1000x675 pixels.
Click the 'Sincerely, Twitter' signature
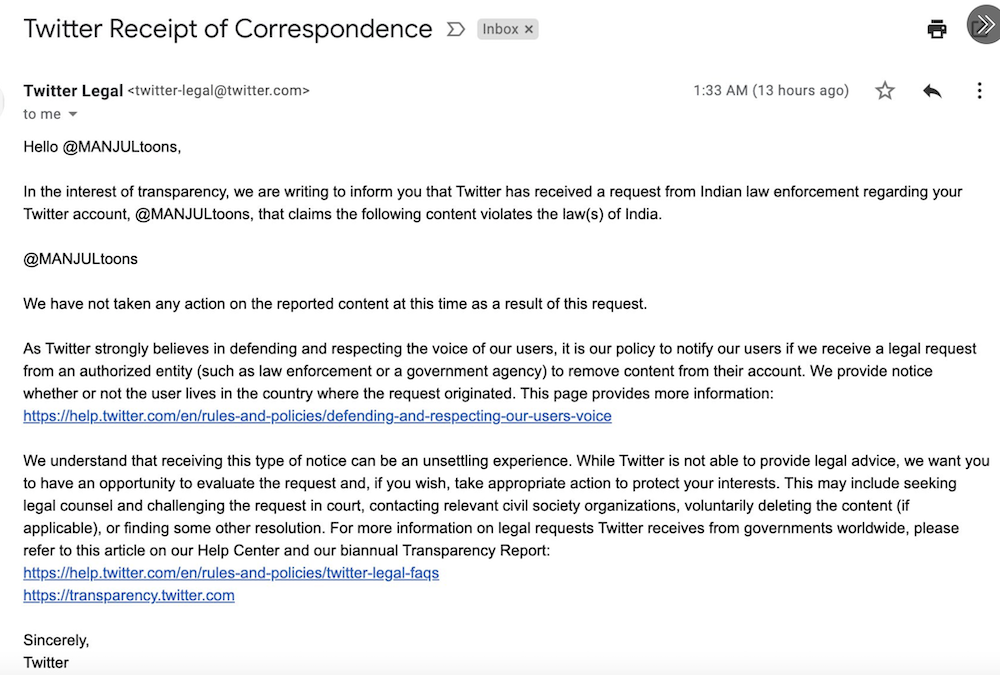click(56, 651)
